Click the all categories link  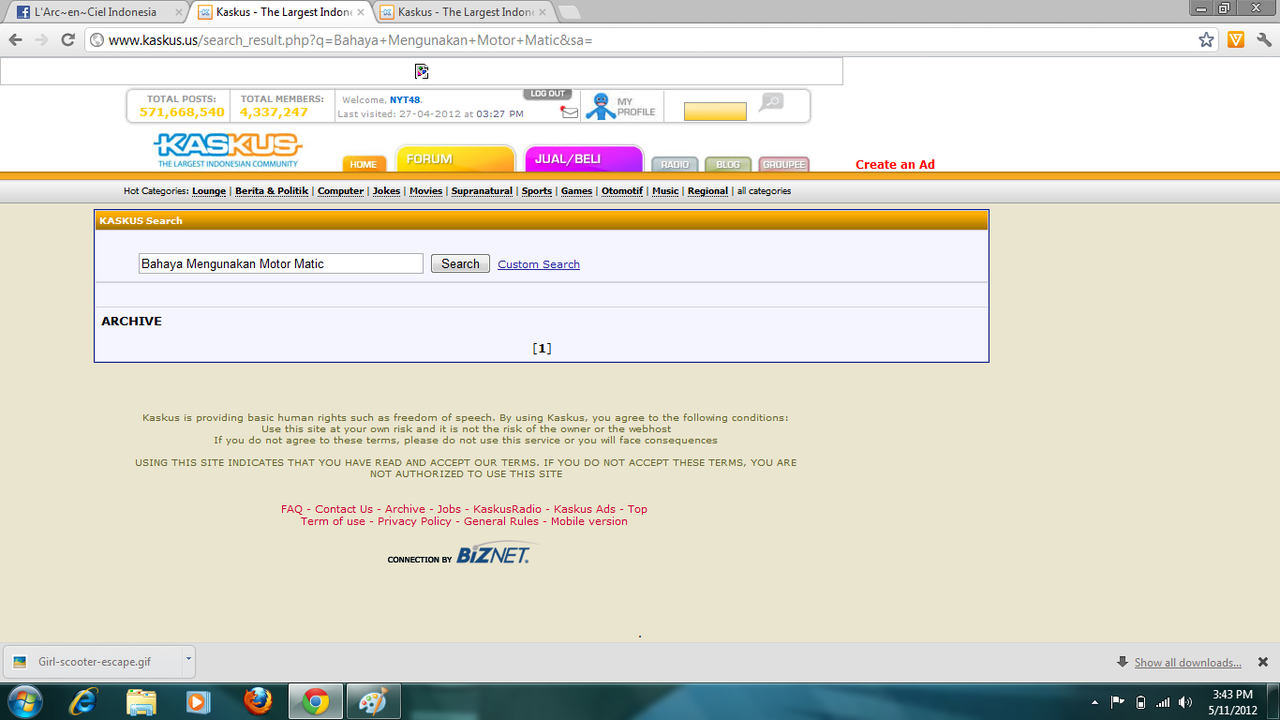pos(764,191)
